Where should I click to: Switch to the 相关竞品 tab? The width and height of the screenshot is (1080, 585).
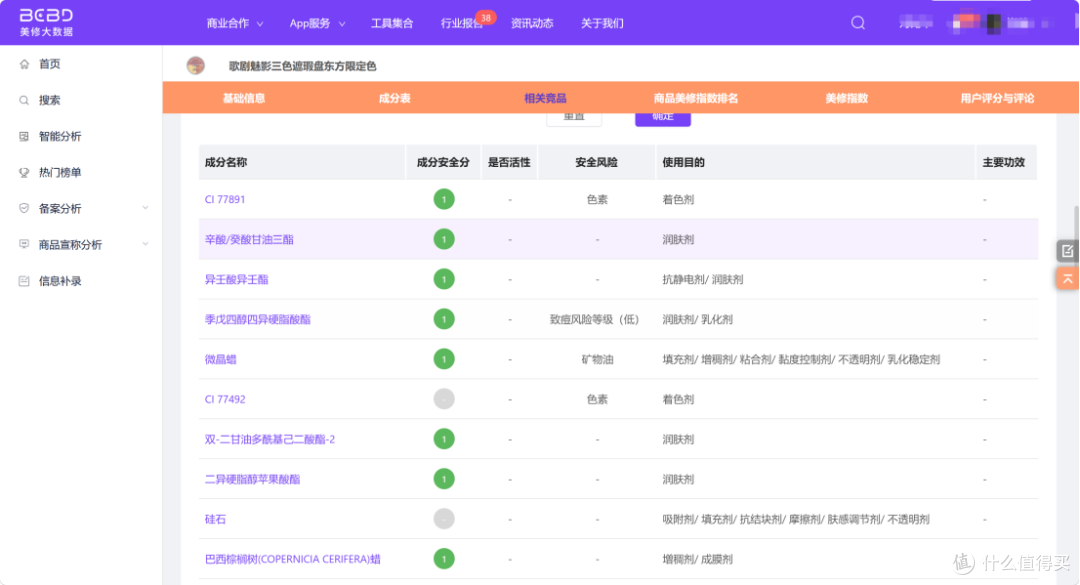tap(545, 98)
